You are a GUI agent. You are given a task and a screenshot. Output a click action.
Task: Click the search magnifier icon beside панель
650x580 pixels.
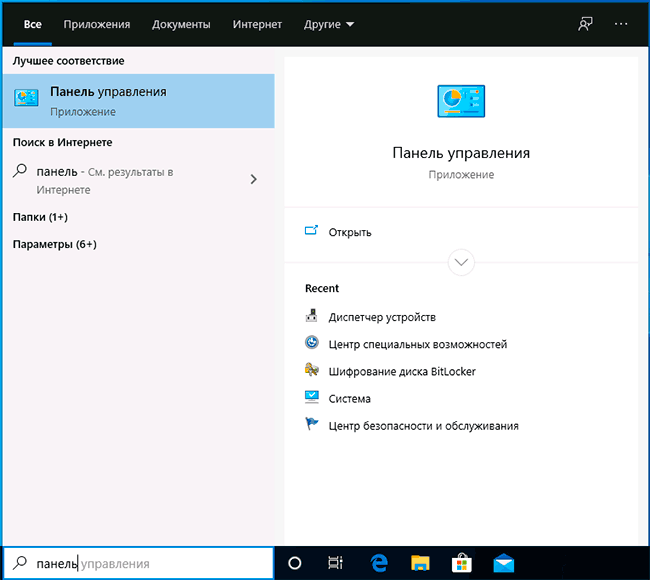(x=19, y=170)
